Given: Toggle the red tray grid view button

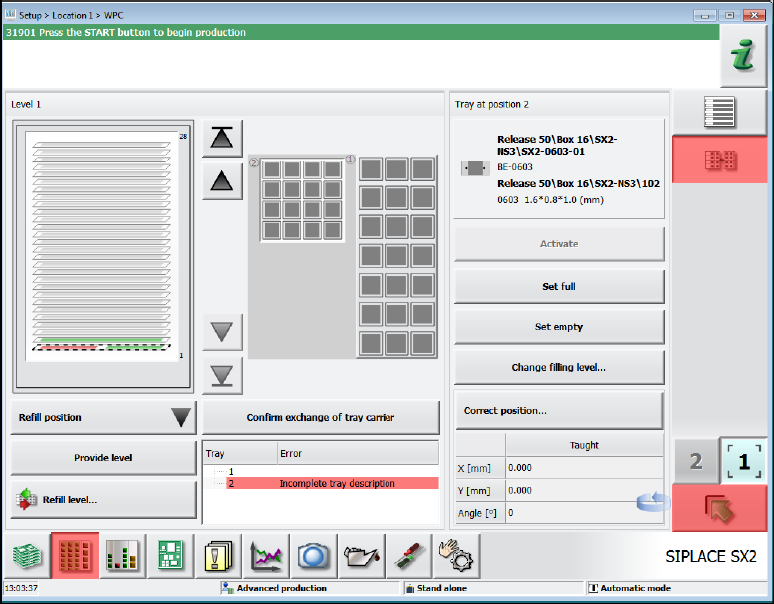Looking at the screenshot, I should click(720, 160).
